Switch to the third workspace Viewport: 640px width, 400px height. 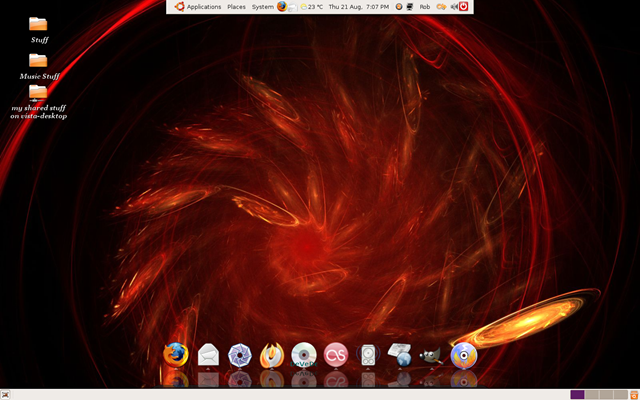click(606, 395)
